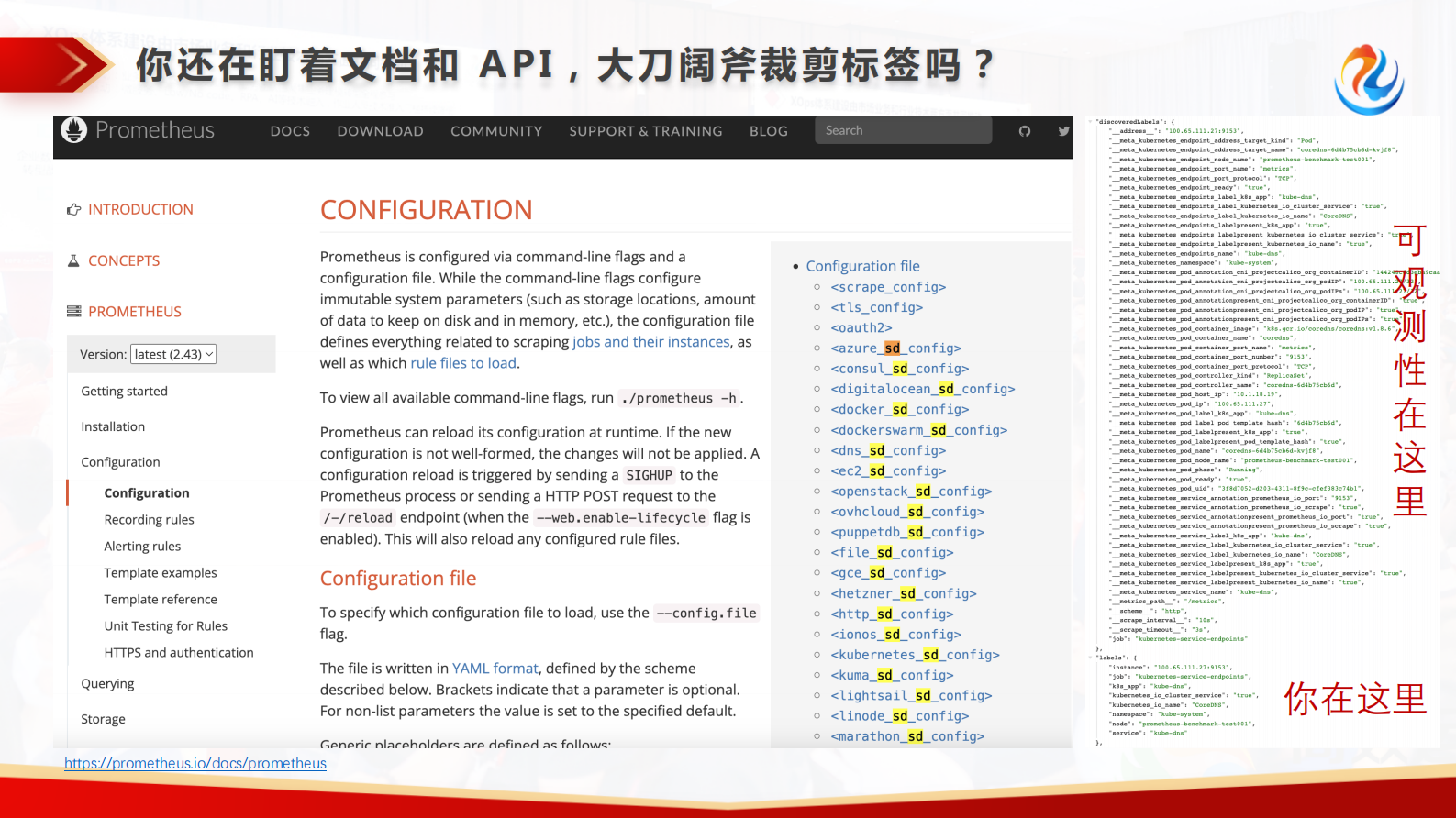1456x818 pixels.
Task: Jump to <ovhcloud_sd_config> in contents
Action: point(907,512)
